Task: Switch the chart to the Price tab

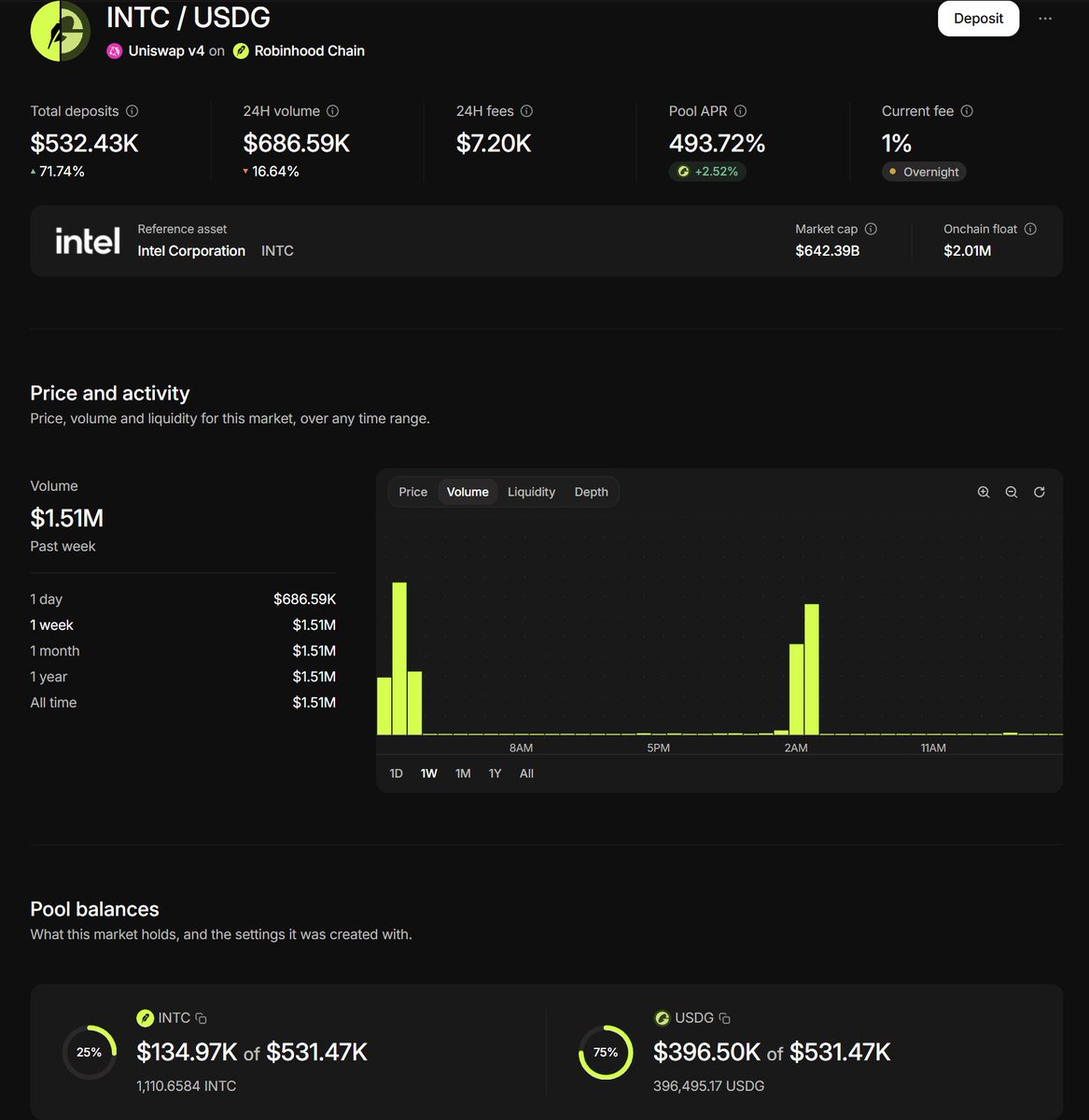Action: [413, 492]
